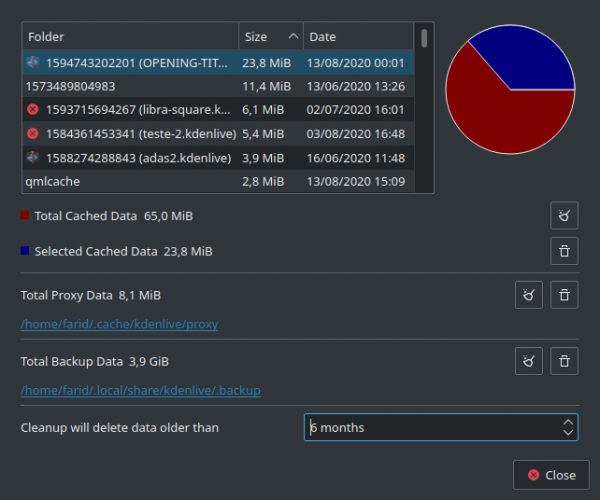600x500 pixels.
Task: Click cleanup icon for Total Backup Data
Action: 528,361
